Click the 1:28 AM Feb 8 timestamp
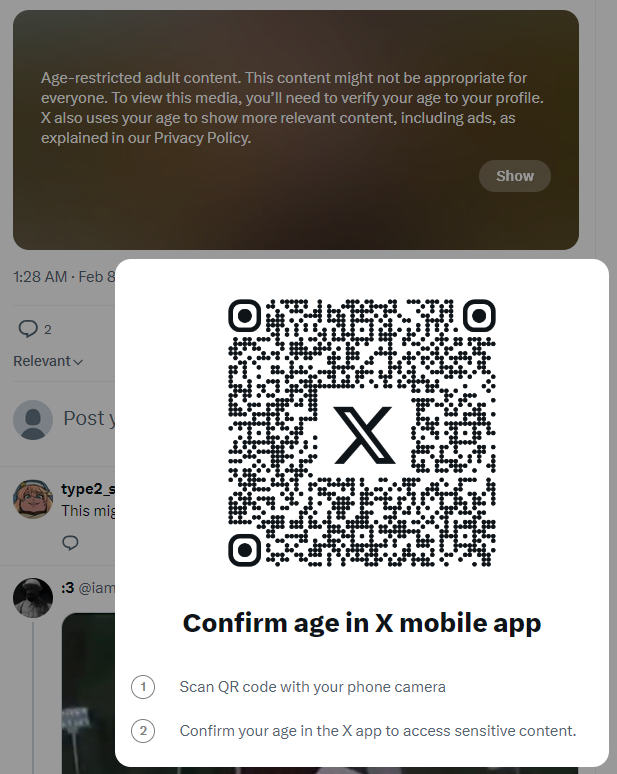The width and height of the screenshot is (617, 774). [64, 276]
